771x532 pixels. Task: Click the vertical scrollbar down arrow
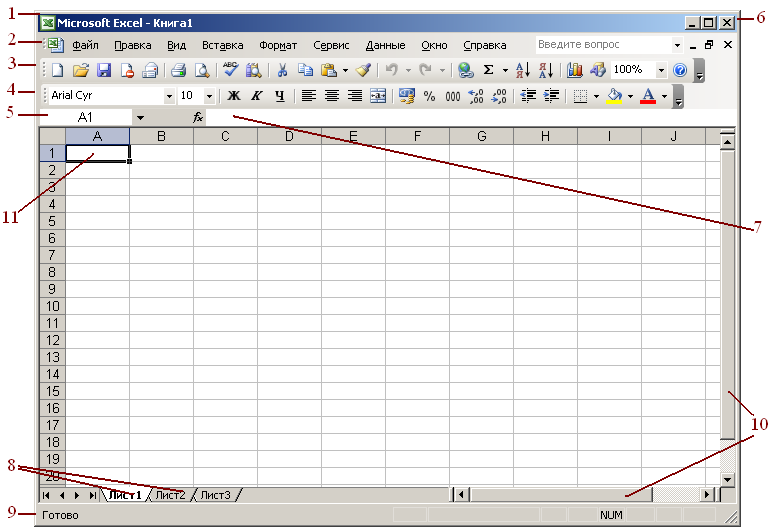coord(727,479)
